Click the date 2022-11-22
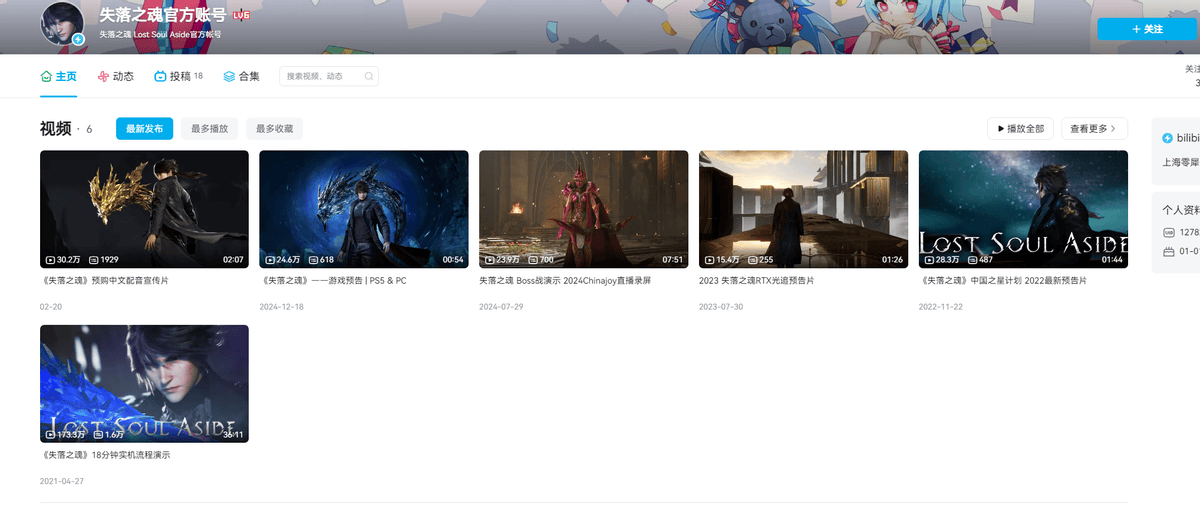Viewport: 1200px width, 513px height. [x=941, y=307]
